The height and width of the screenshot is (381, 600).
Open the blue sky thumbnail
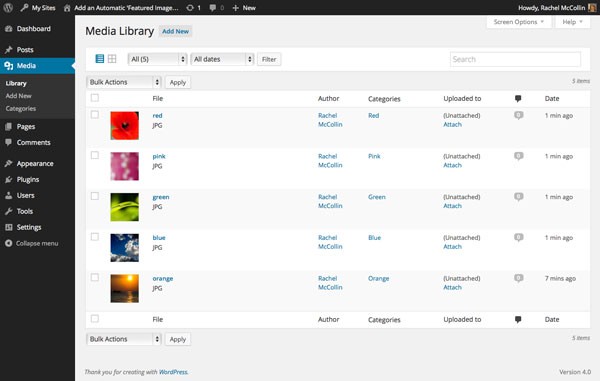coord(124,248)
